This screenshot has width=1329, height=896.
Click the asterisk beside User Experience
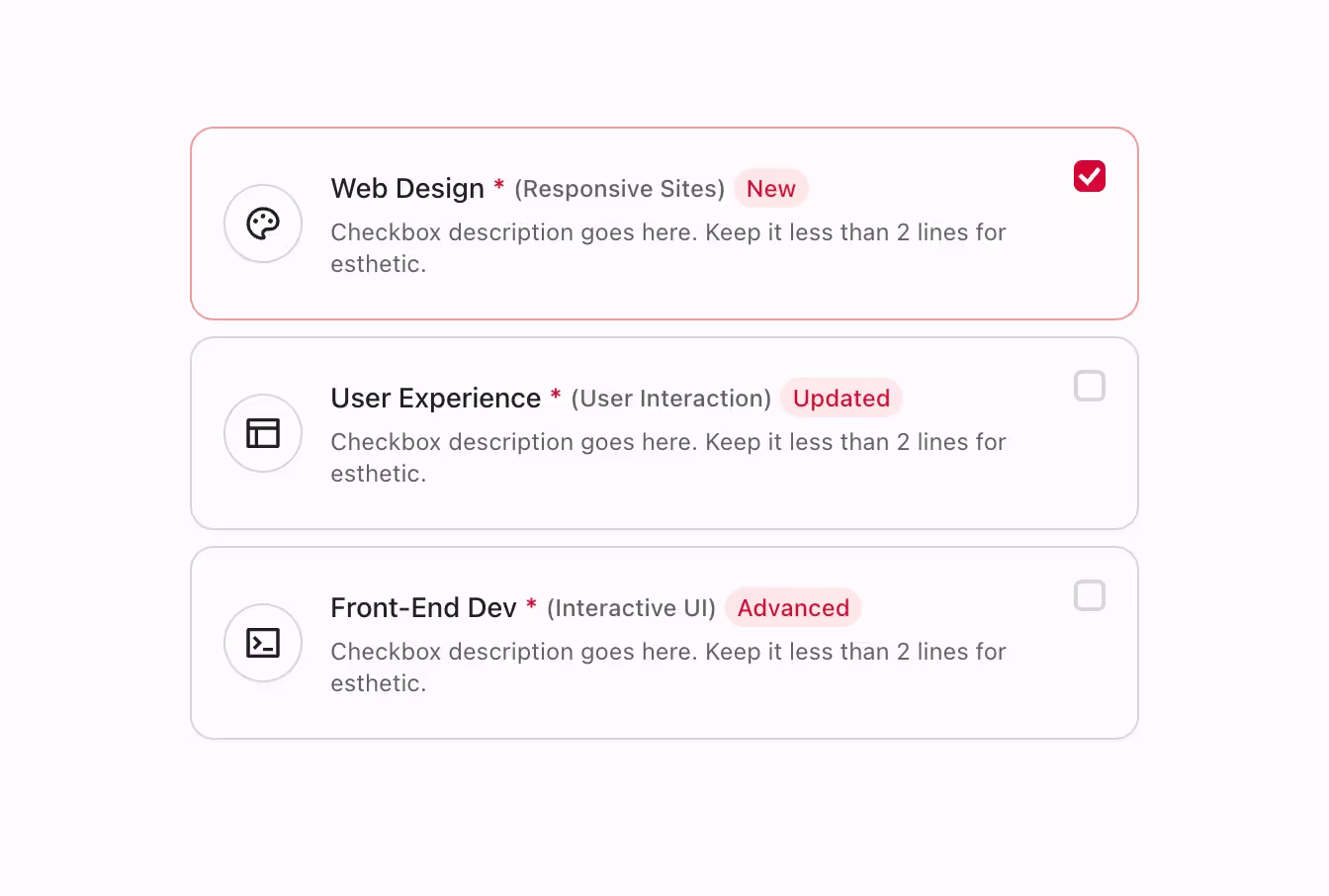(x=555, y=396)
